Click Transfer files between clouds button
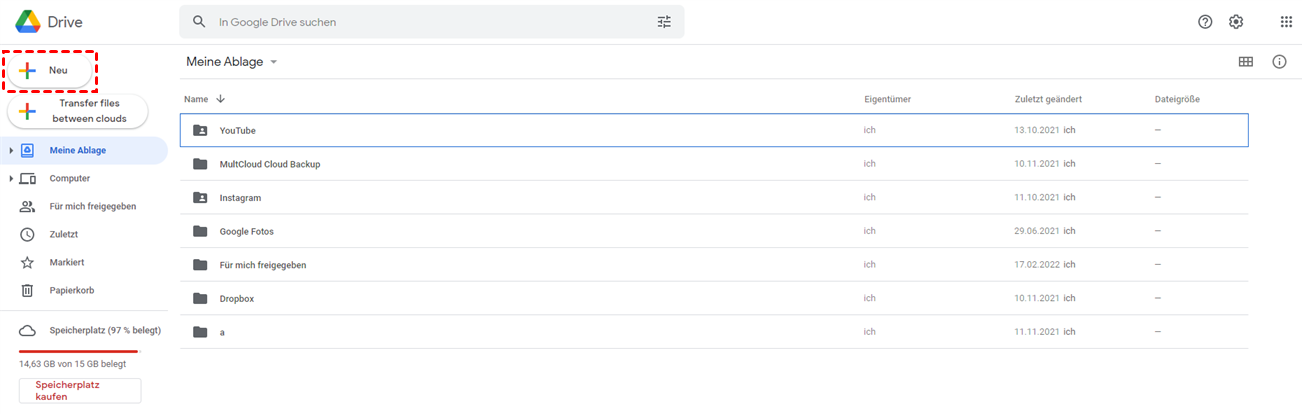 point(78,111)
